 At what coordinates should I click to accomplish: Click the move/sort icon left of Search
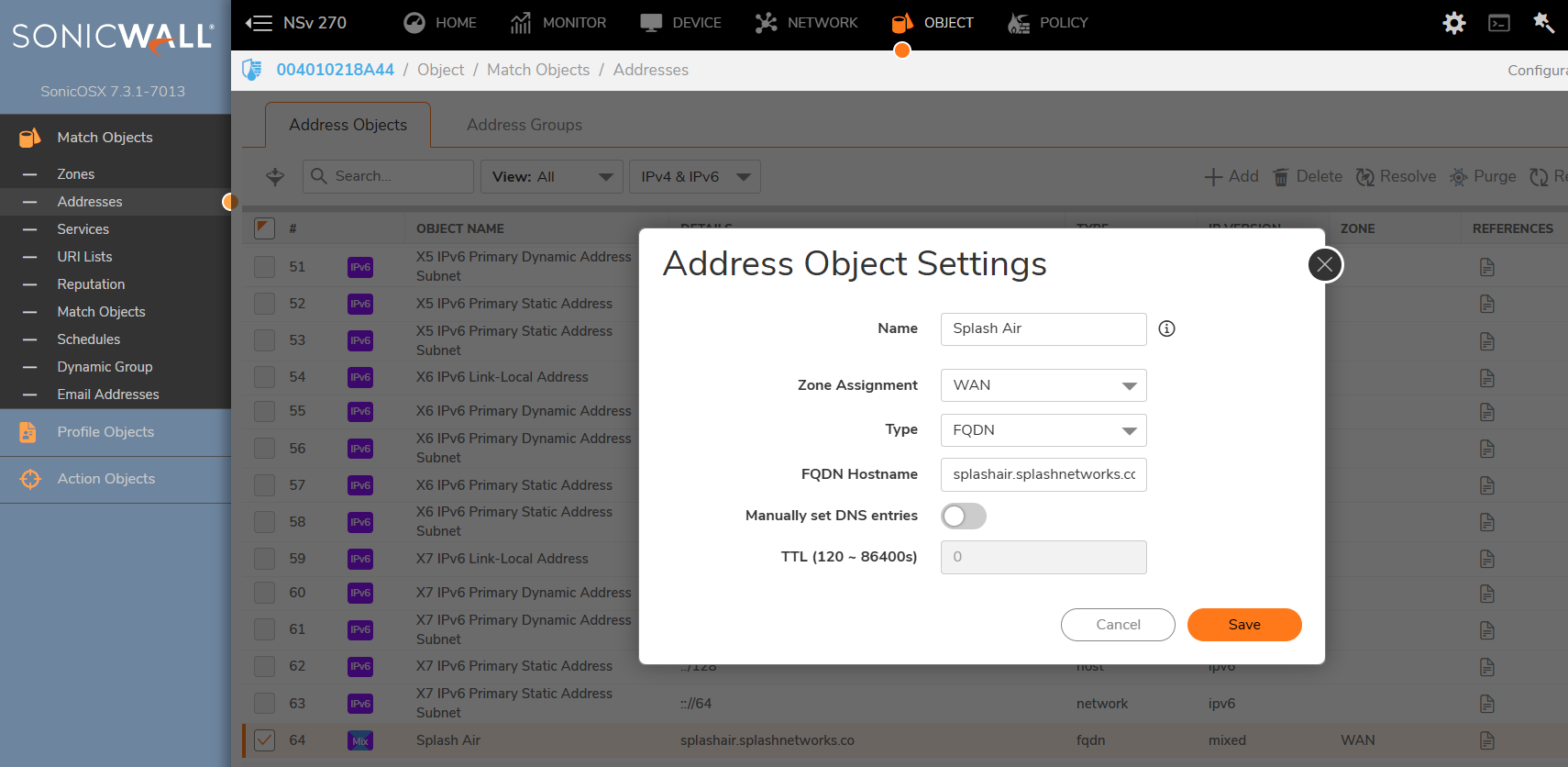click(x=275, y=176)
